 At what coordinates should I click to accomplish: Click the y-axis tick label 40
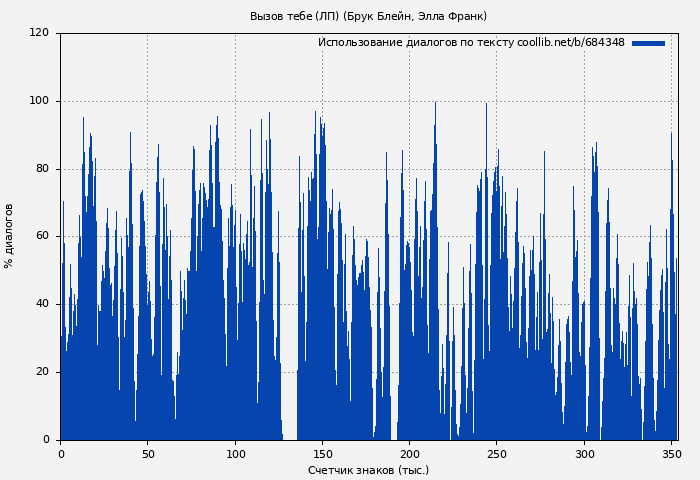click(x=42, y=304)
